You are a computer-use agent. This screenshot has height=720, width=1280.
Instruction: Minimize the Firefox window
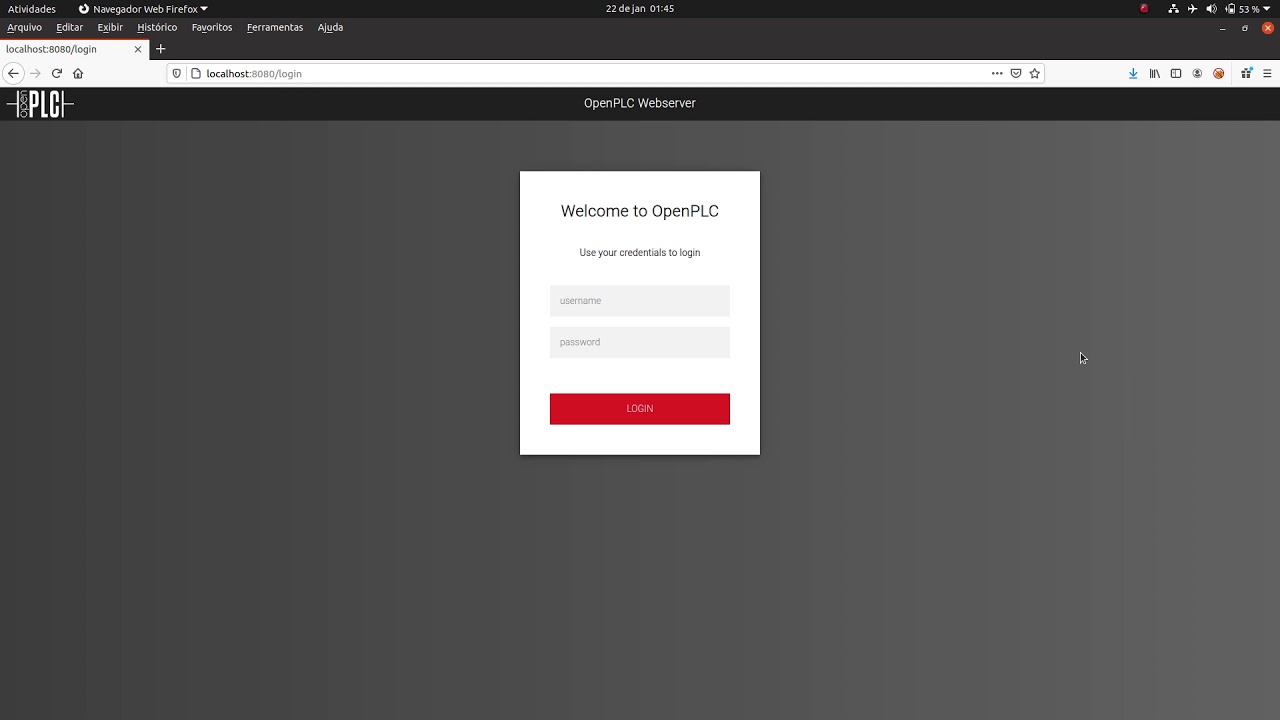click(x=1222, y=28)
